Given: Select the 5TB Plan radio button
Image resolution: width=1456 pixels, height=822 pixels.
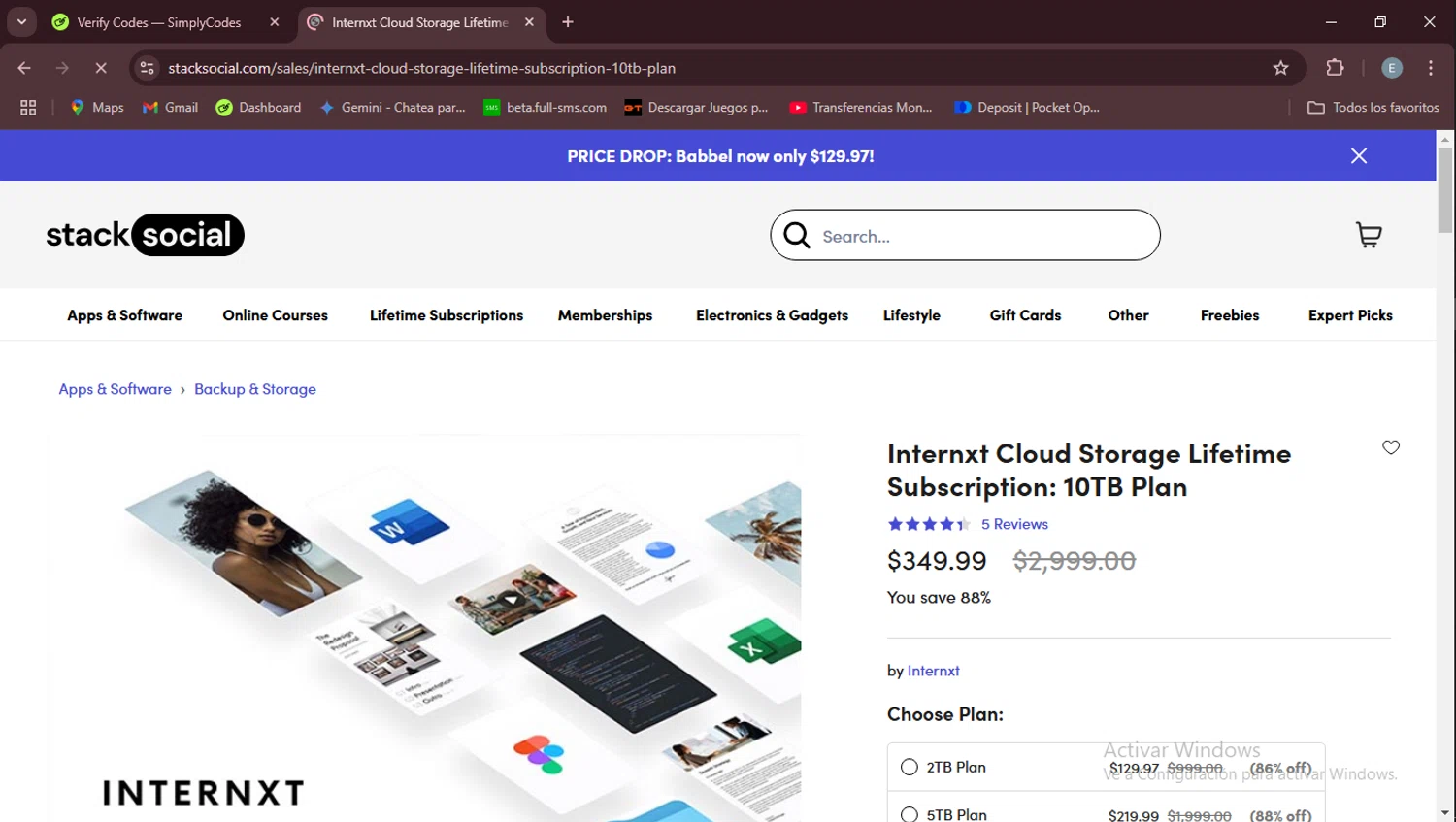Looking at the screenshot, I should (x=910, y=814).
